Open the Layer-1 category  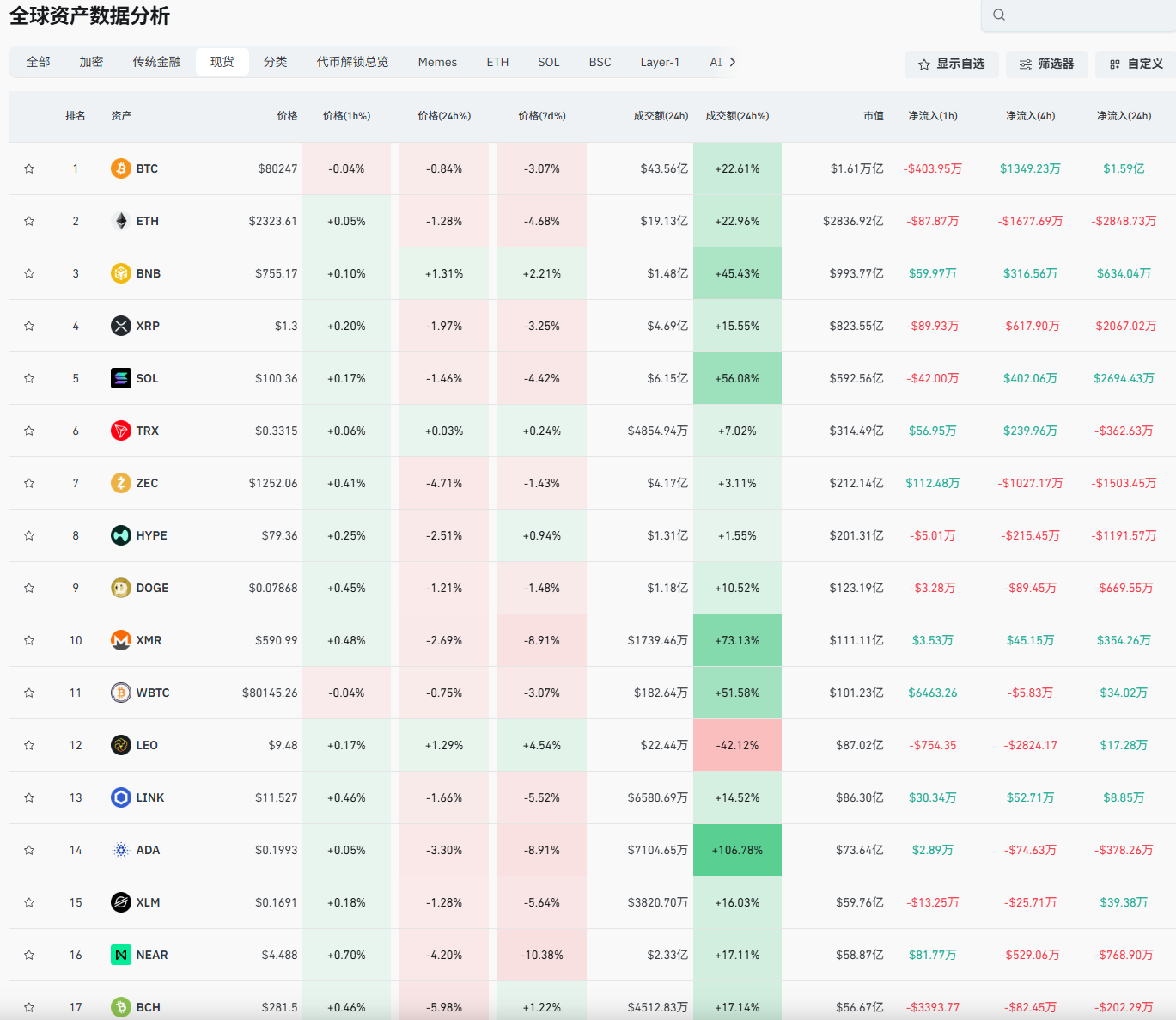coord(660,62)
